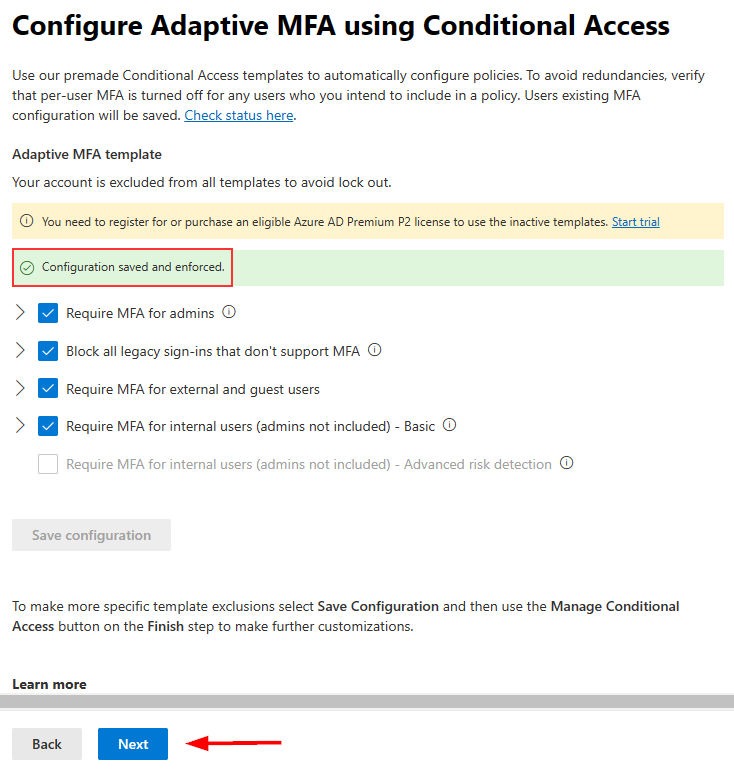
Task: Expand the Block all legacy sign-ins row
Action: pos(21,351)
